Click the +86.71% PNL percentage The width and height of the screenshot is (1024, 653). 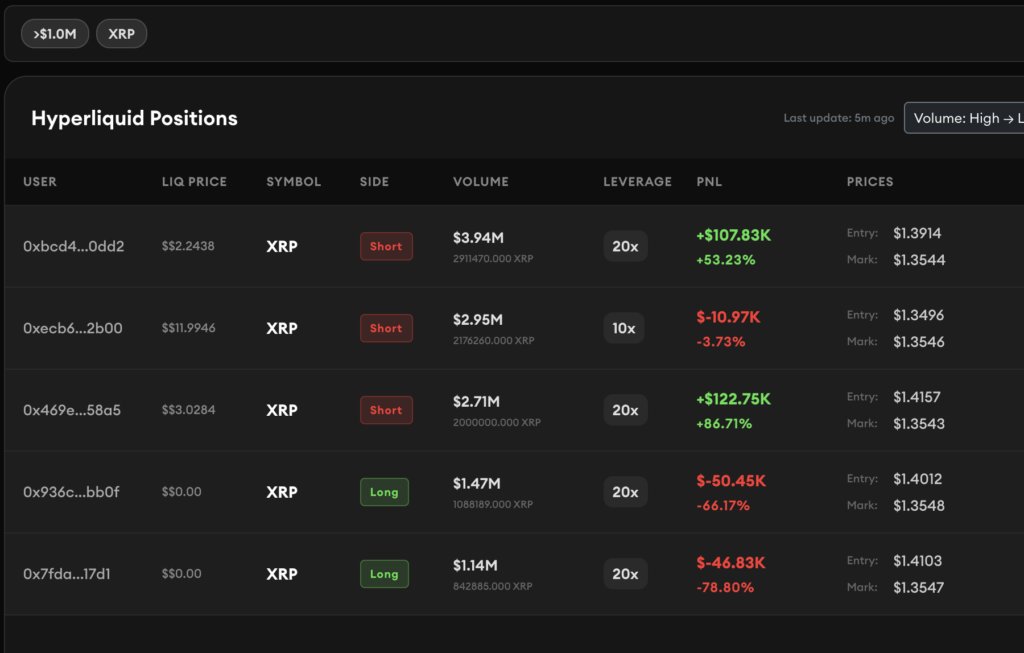pyautogui.click(x=724, y=424)
